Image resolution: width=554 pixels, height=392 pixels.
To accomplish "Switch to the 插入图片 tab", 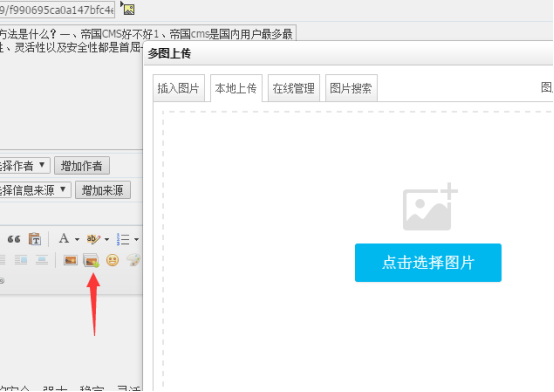I will pos(179,88).
